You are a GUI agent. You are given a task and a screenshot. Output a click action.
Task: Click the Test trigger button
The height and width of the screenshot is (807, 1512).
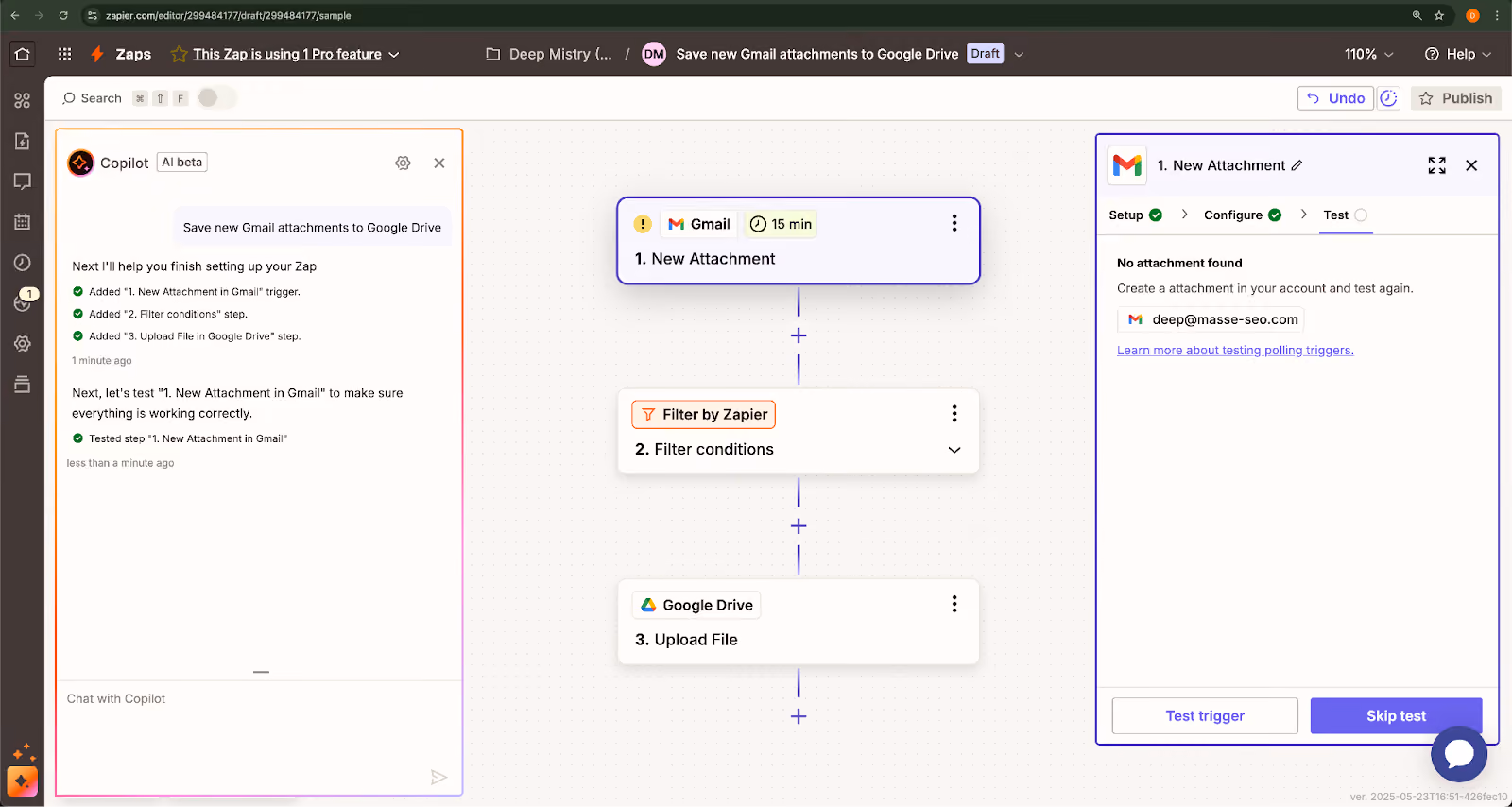[x=1205, y=715]
